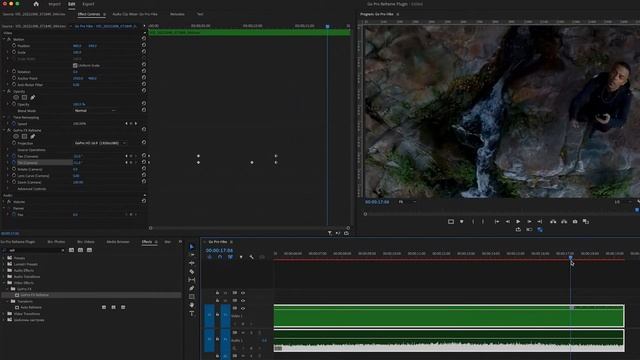Select the Type tool

coord(192,313)
